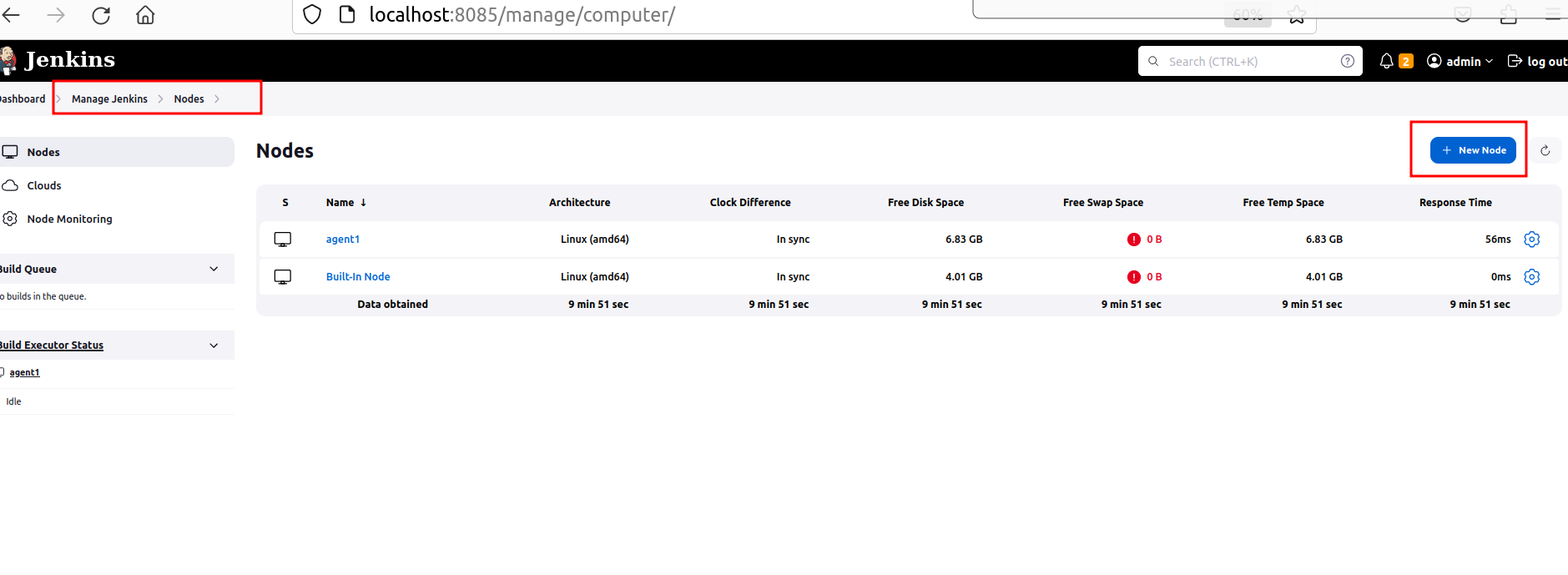Screen dimensions: 1568x575
Task: Click Built-In Node swap warning icon
Action: [x=1133, y=277]
